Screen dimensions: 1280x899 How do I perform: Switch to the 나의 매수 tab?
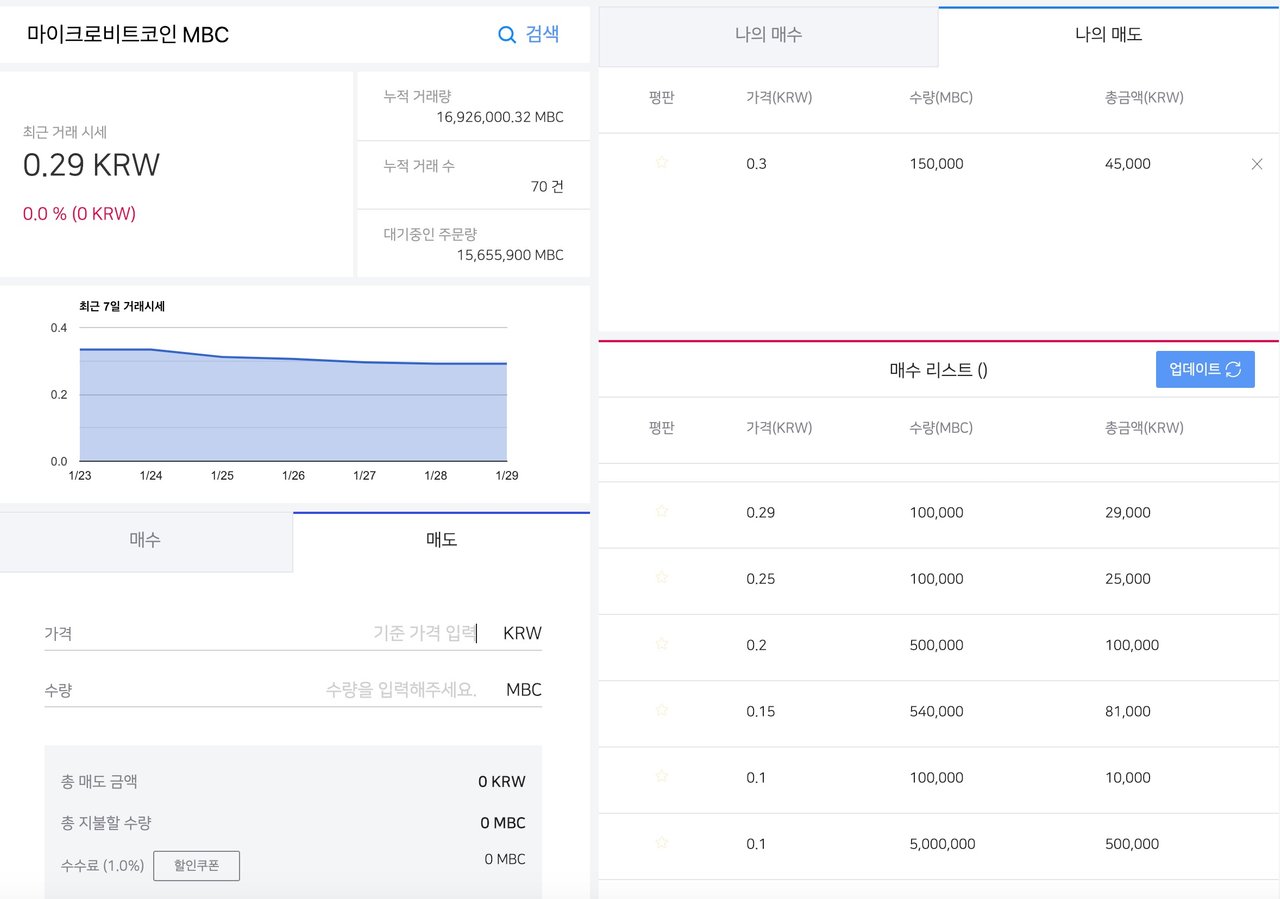768,35
